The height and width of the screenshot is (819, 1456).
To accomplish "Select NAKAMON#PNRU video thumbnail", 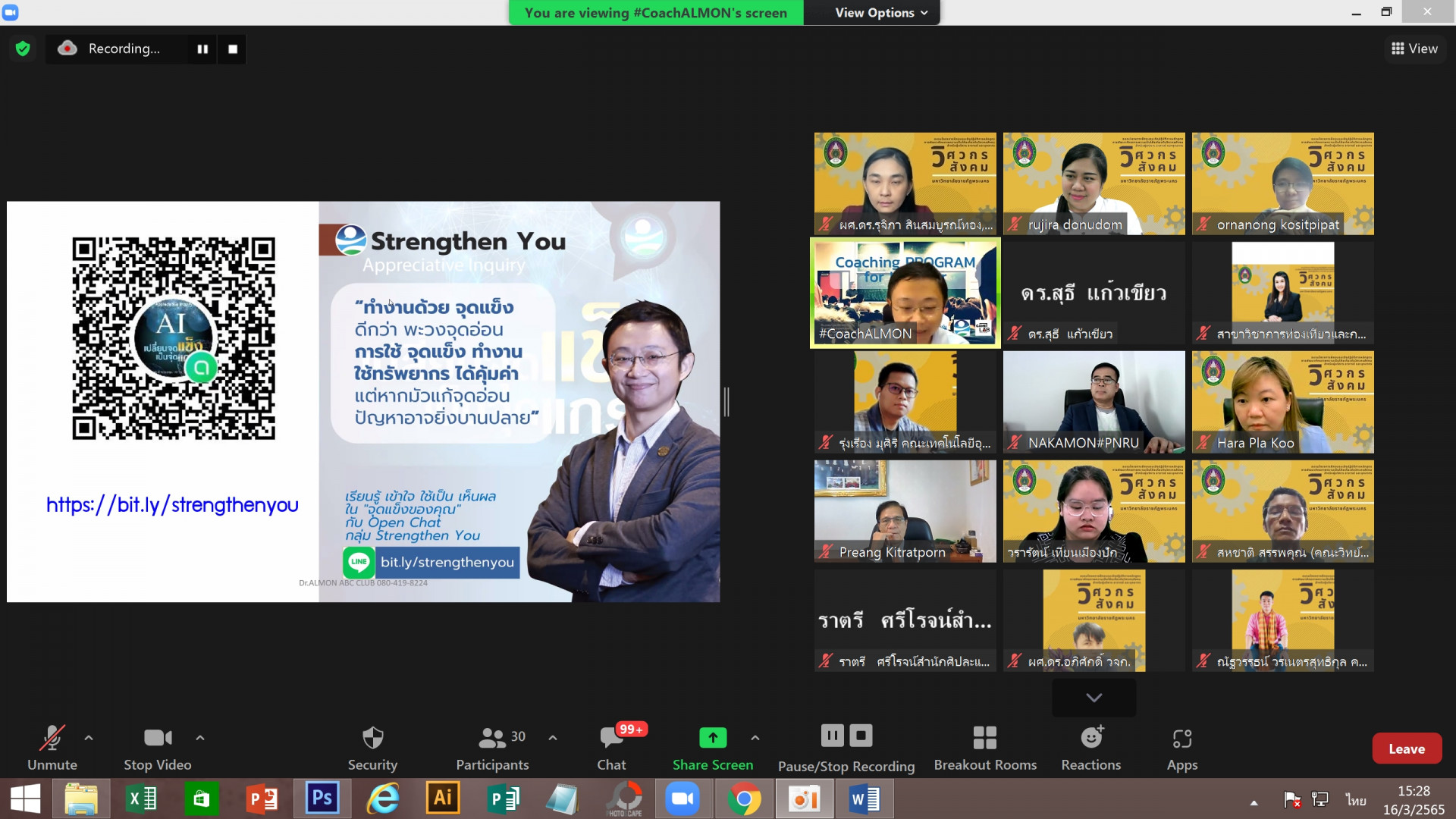I will pyautogui.click(x=1094, y=402).
